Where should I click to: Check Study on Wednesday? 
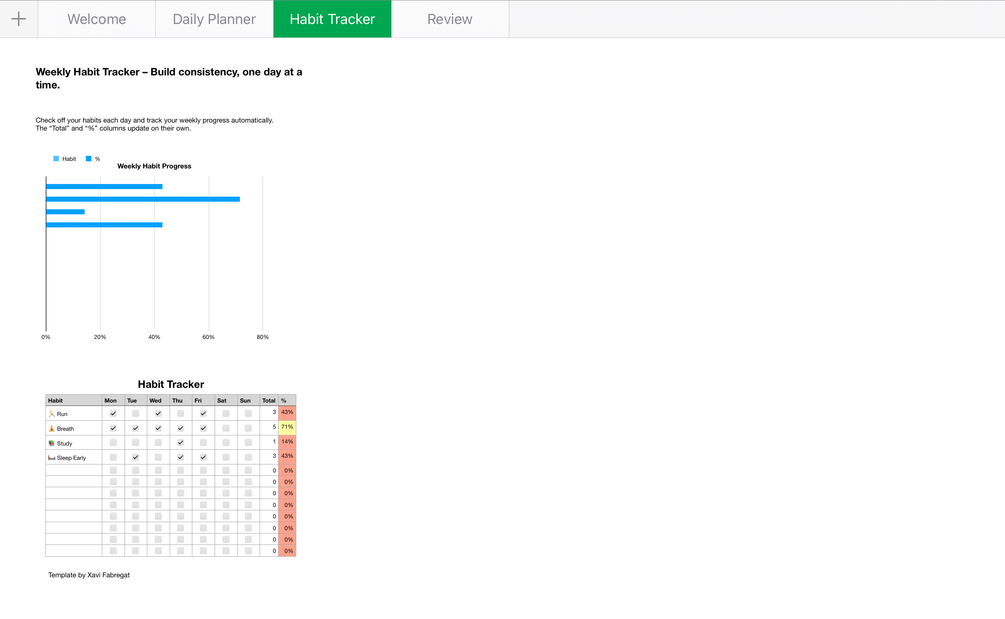[158, 443]
